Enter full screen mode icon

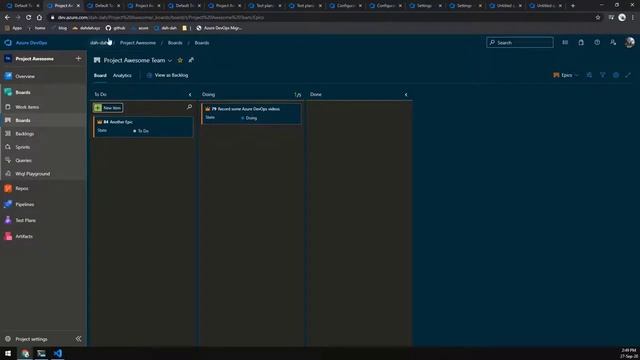(628, 75)
